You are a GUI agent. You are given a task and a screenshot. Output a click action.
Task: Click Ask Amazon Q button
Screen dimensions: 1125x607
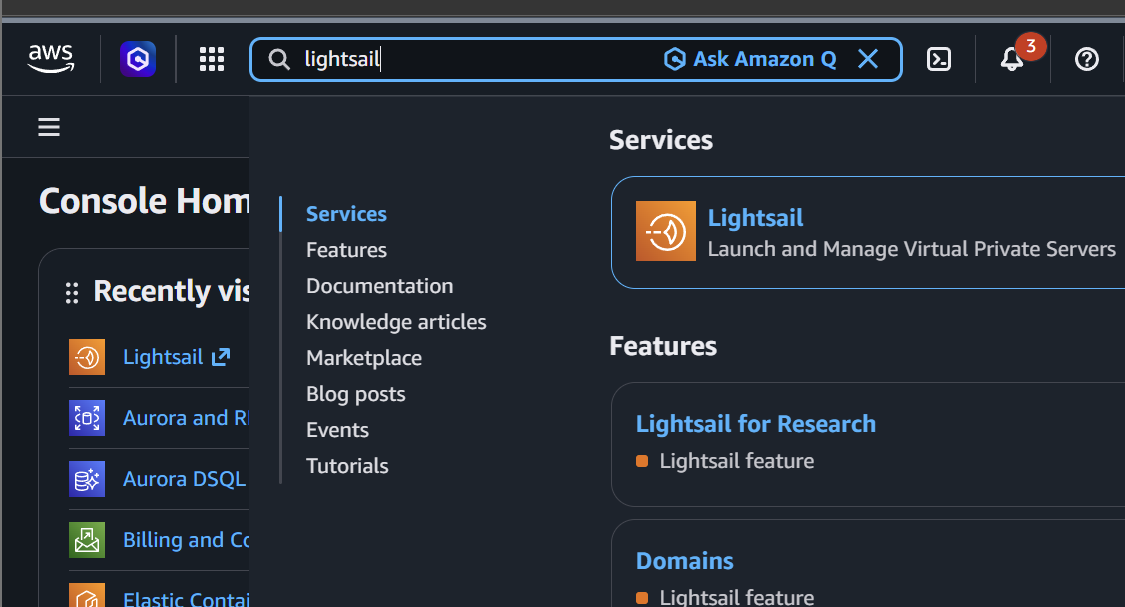click(x=750, y=59)
